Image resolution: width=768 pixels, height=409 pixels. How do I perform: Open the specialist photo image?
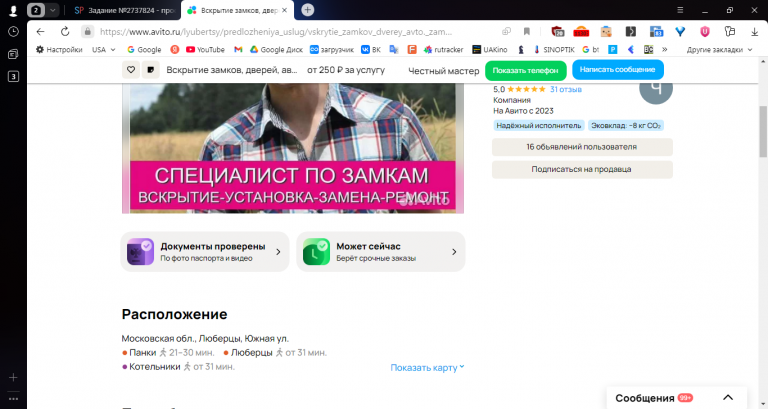[293, 148]
